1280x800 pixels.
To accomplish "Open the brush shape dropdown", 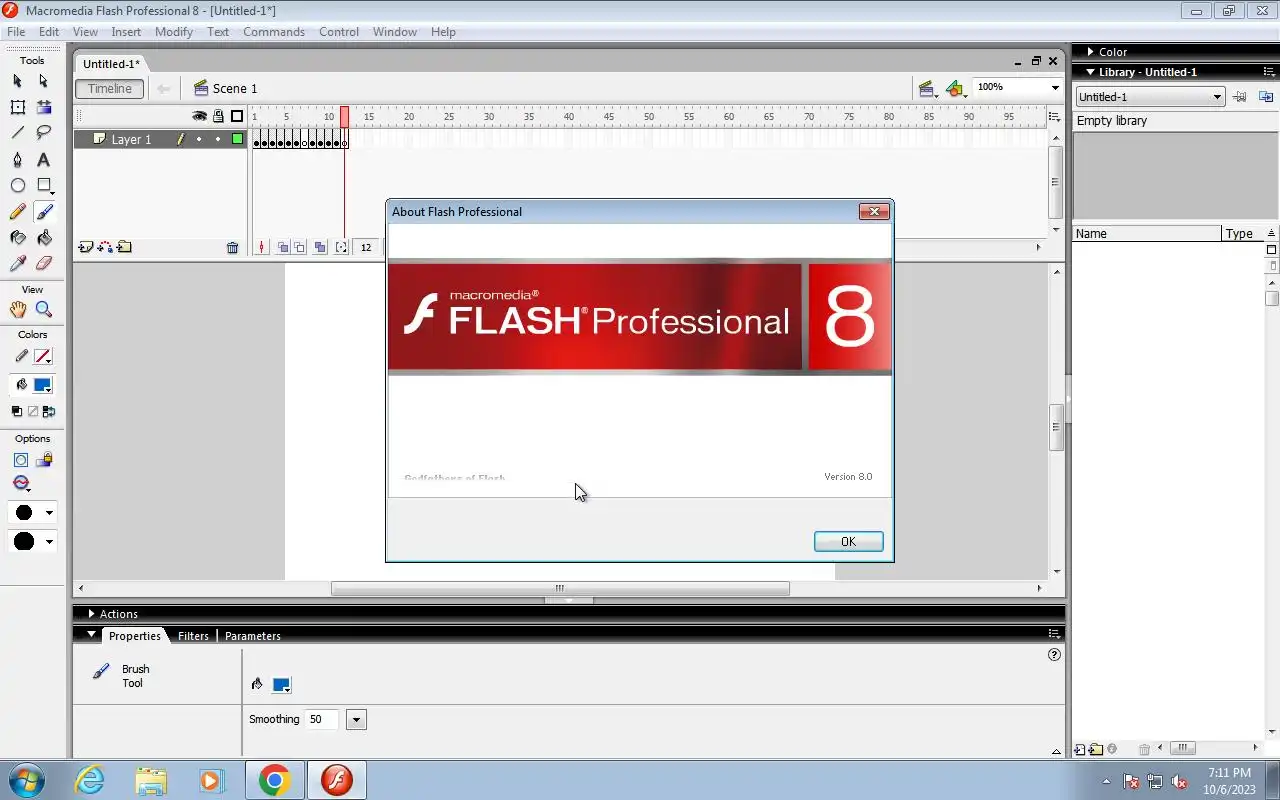I will (32, 541).
